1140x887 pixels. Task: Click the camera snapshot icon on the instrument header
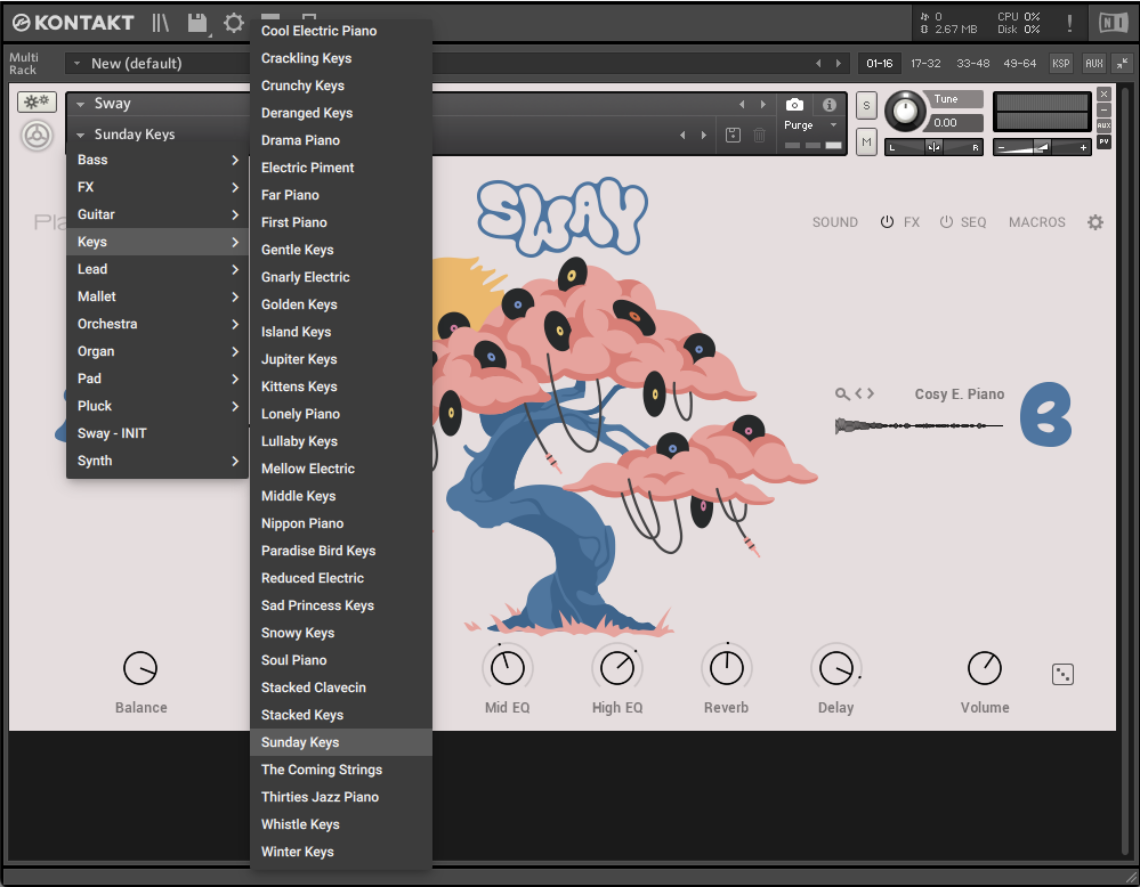(795, 104)
